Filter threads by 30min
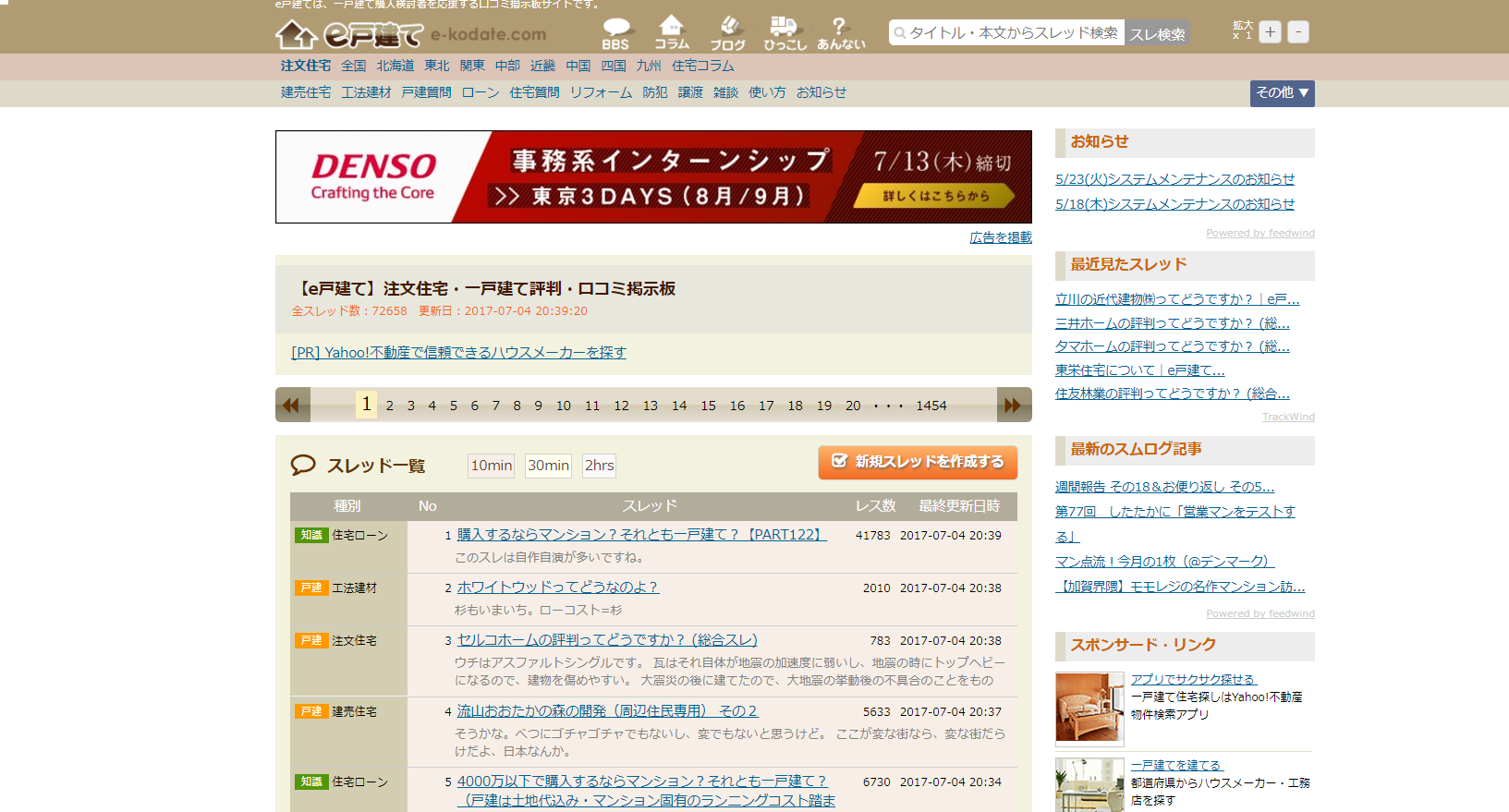Viewport: 1509px width, 812px height. tap(548, 466)
